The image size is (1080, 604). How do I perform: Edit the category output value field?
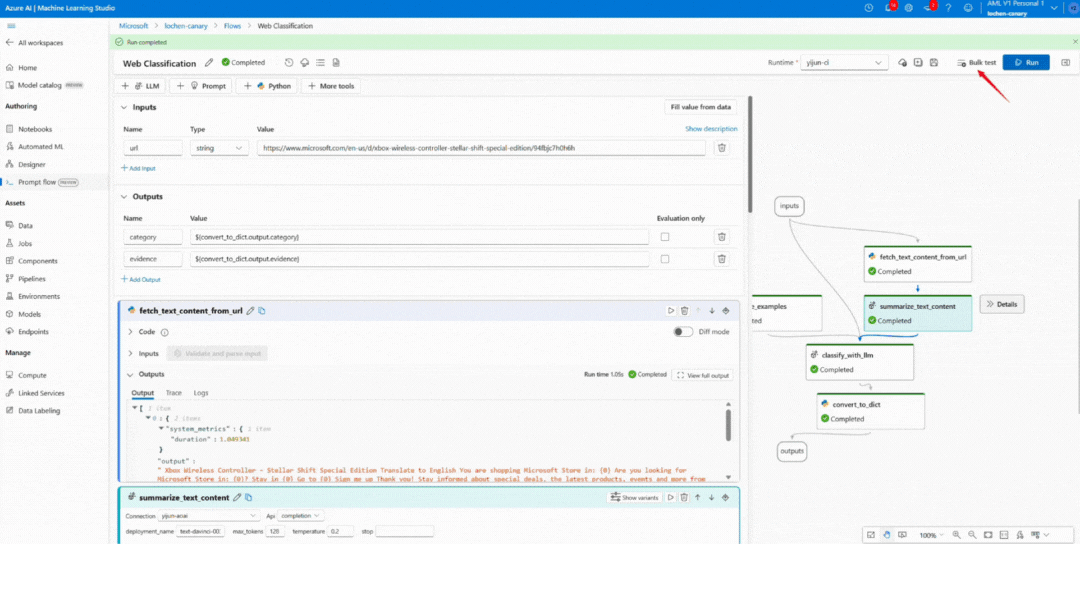[x=419, y=237]
